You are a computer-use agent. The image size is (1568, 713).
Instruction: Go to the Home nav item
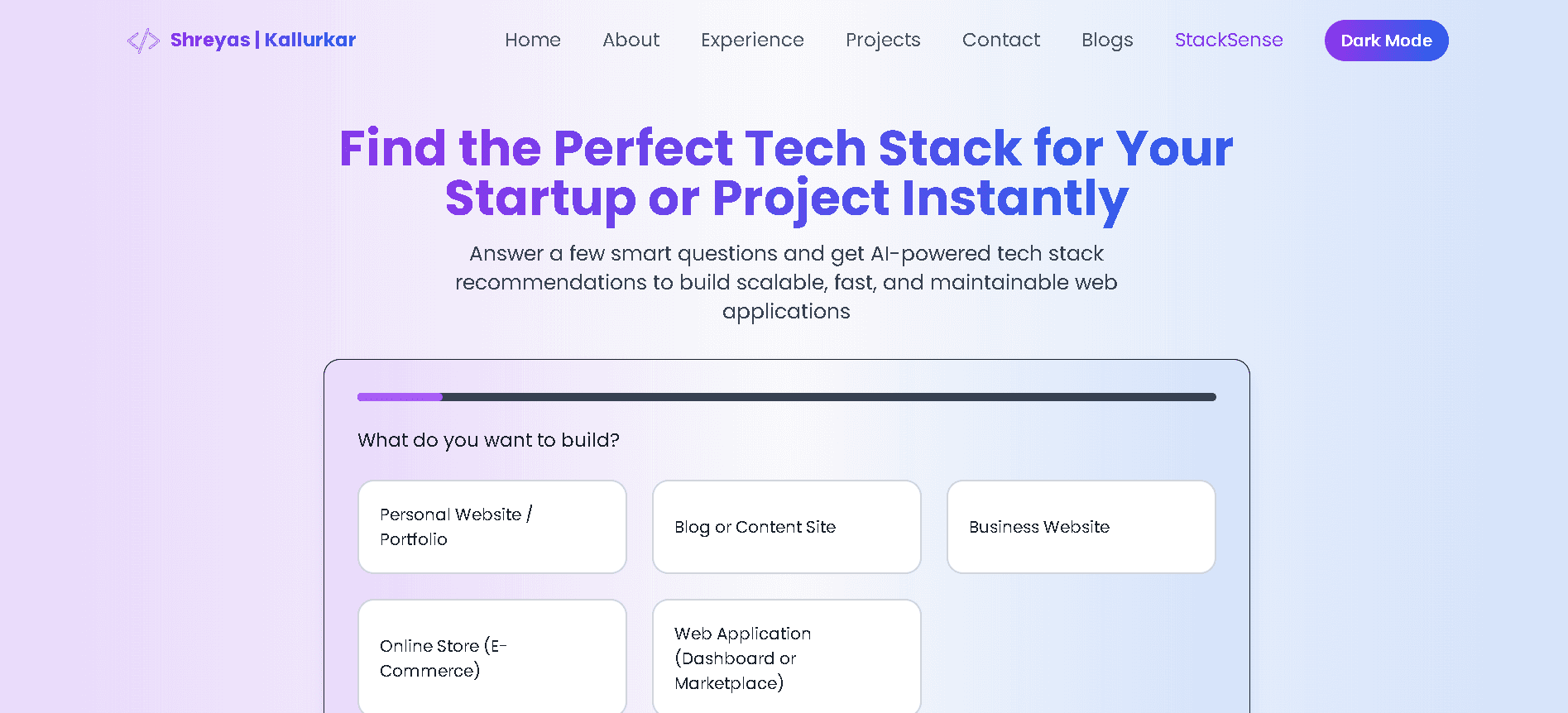coord(533,40)
